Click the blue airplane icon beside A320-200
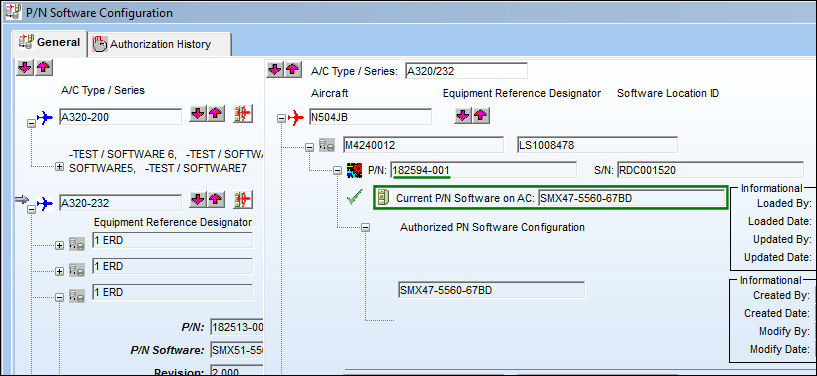 click(45, 118)
